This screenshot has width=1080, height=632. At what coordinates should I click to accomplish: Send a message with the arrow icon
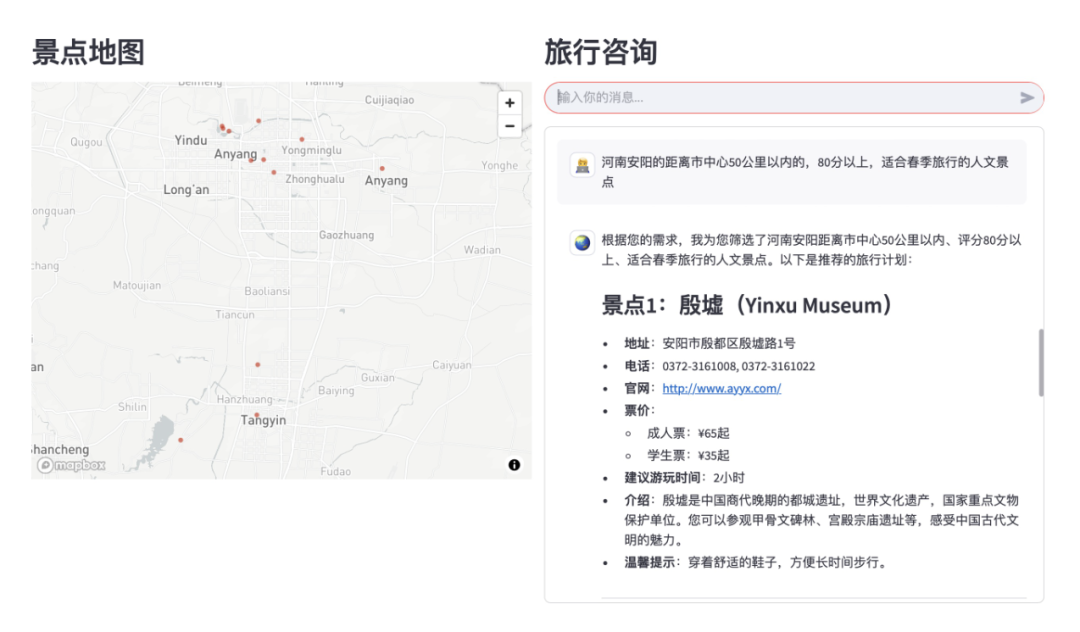[1025, 97]
